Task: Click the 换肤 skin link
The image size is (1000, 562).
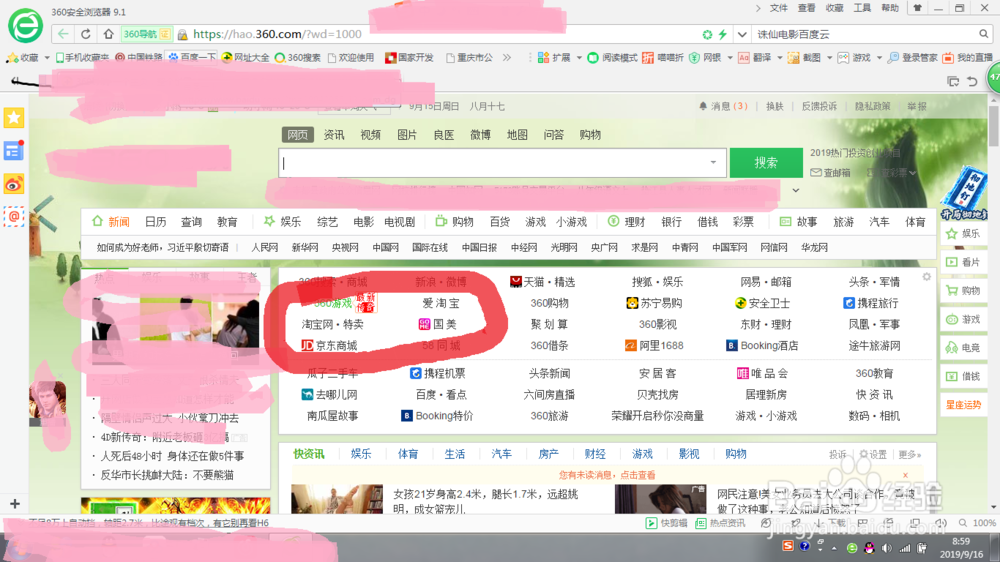Action: point(775,106)
